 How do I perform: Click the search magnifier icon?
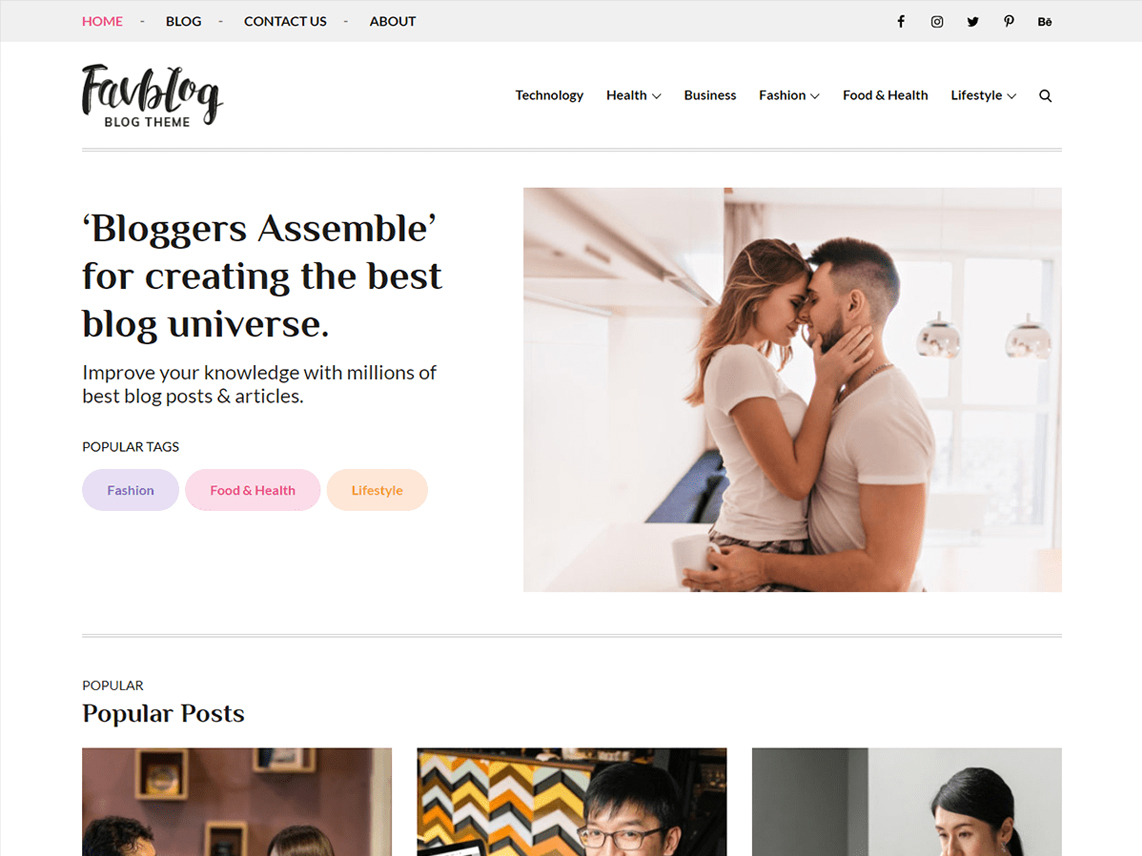pos(1045,95)
